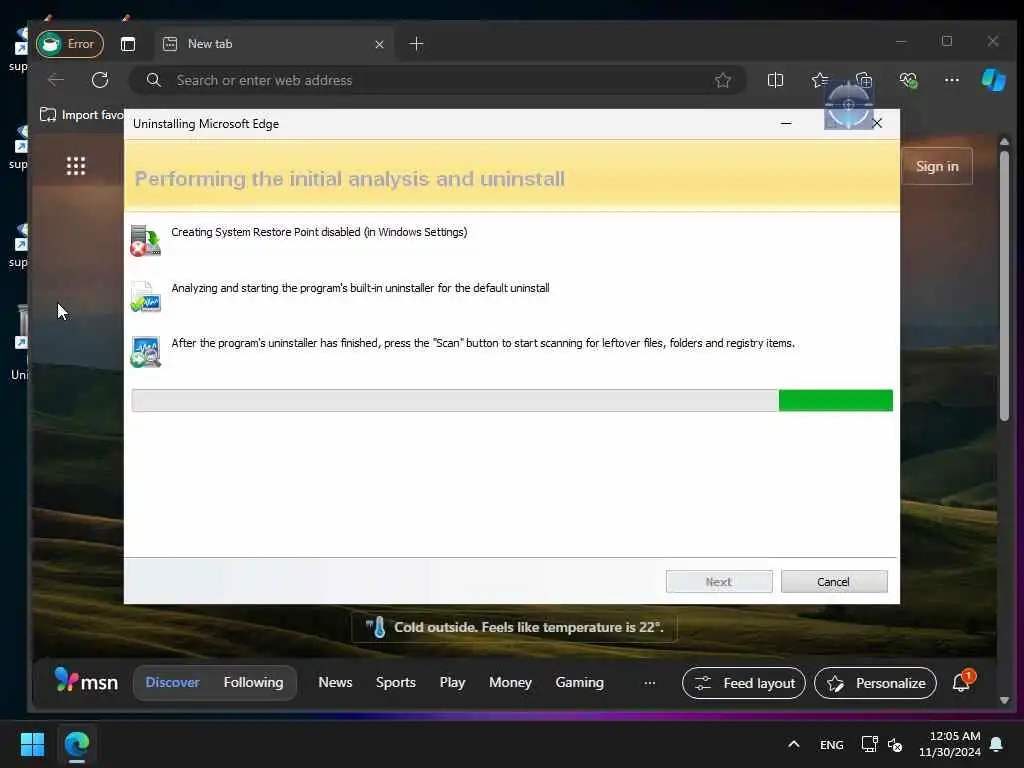Launch the Copilot sidebar icon
This screenshot has height=768, width=1024.
(993, 80)
